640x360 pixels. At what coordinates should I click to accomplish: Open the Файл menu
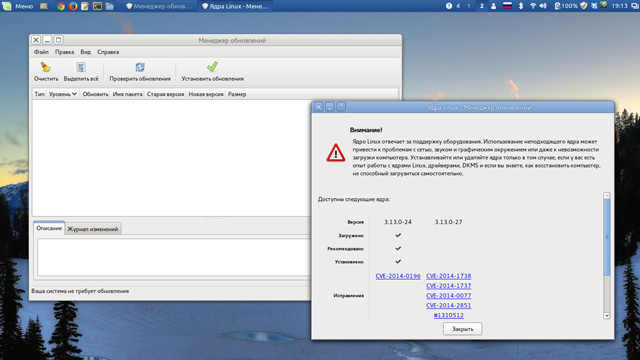(x=41, y=52)
